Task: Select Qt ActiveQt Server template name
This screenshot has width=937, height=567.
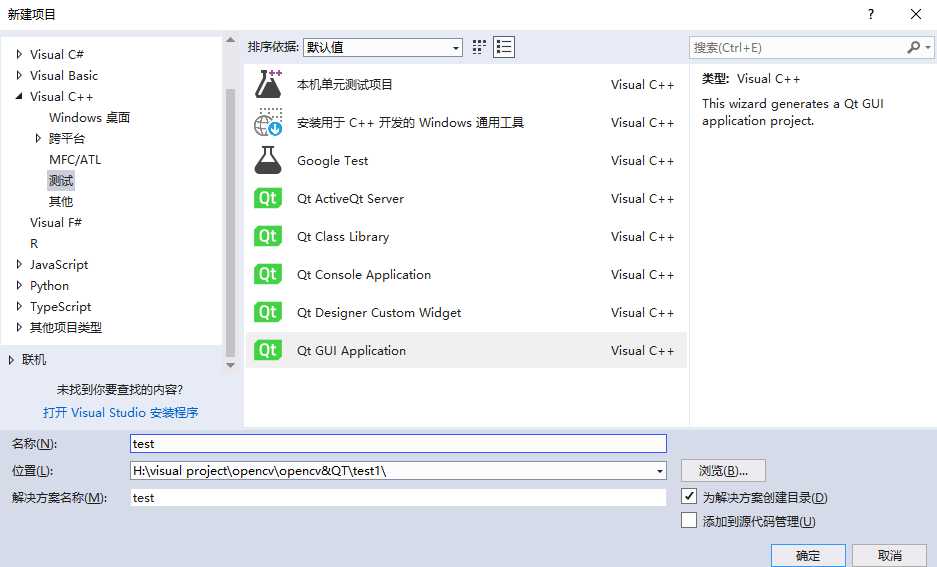Action: (x=350, y=198)
